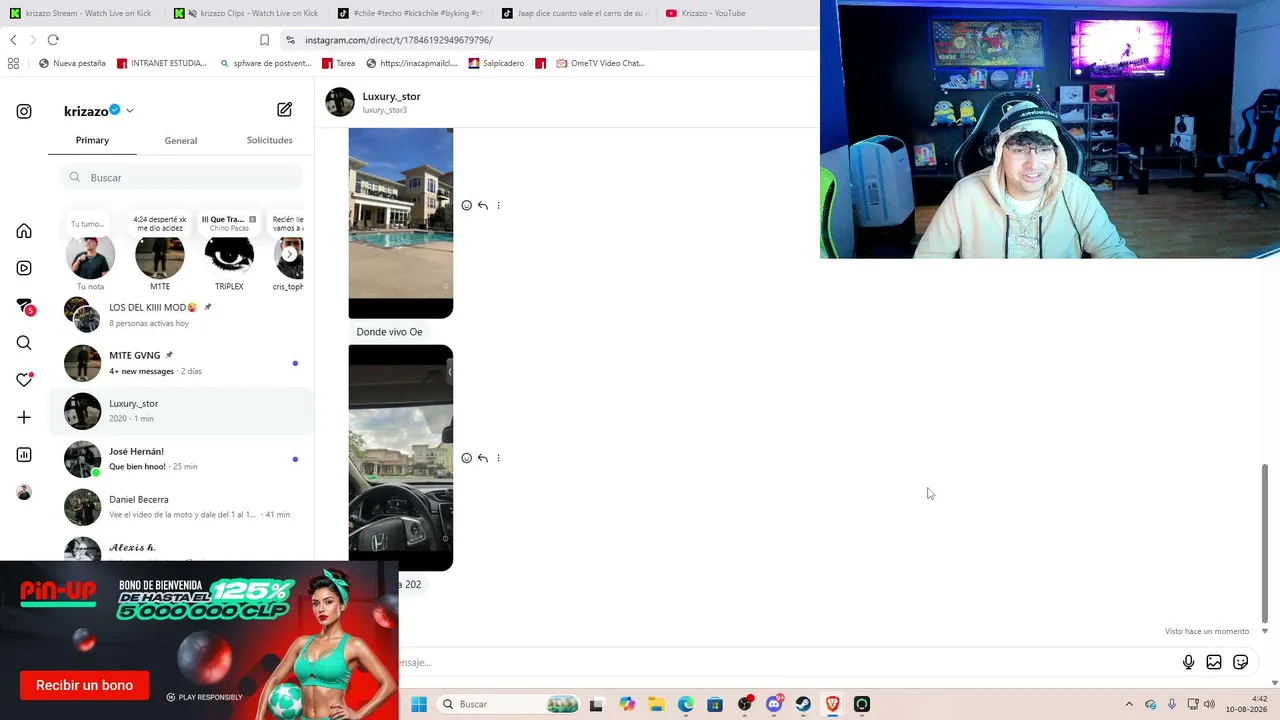Click the chat conversation scrollbar thumb
The height and width of the screenshot is (720, 1280).
(1265, 541)
